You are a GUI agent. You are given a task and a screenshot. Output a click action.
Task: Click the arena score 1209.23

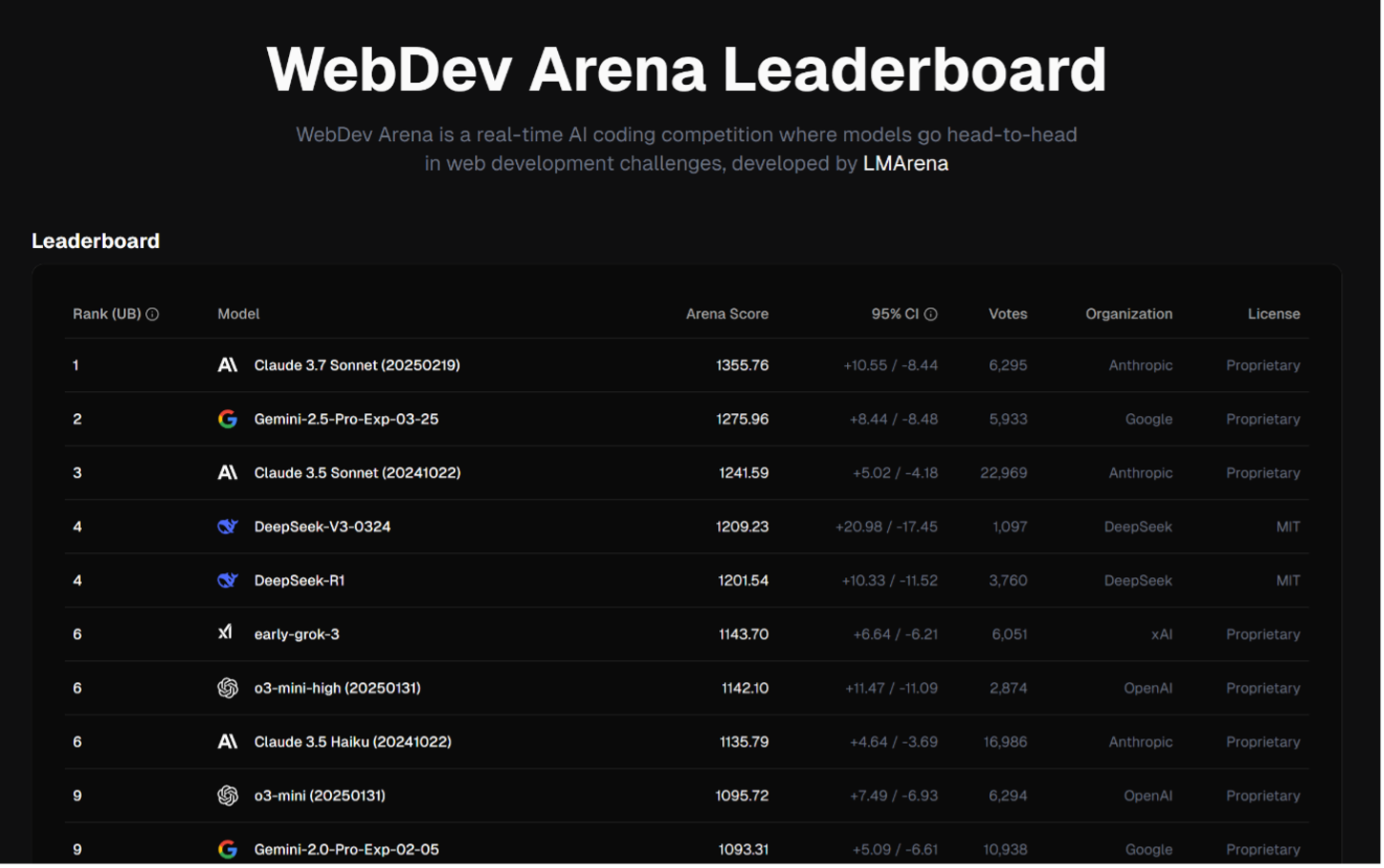[744, 527]
